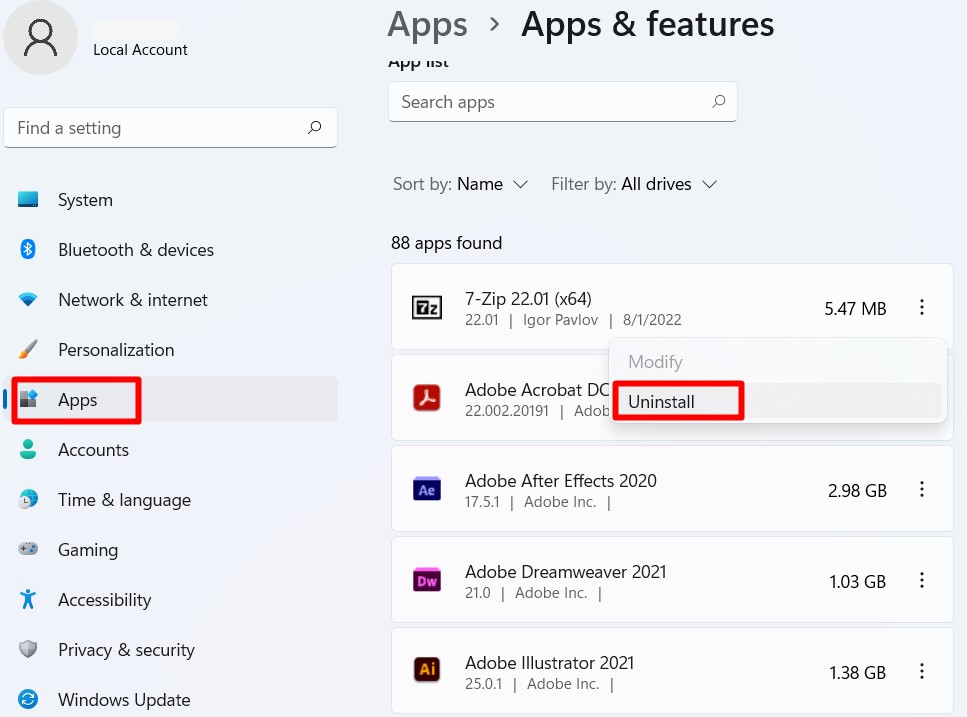The image size is (967, 717).
Task: Choose Modify in the context menu
Action: tap(655, 362)
